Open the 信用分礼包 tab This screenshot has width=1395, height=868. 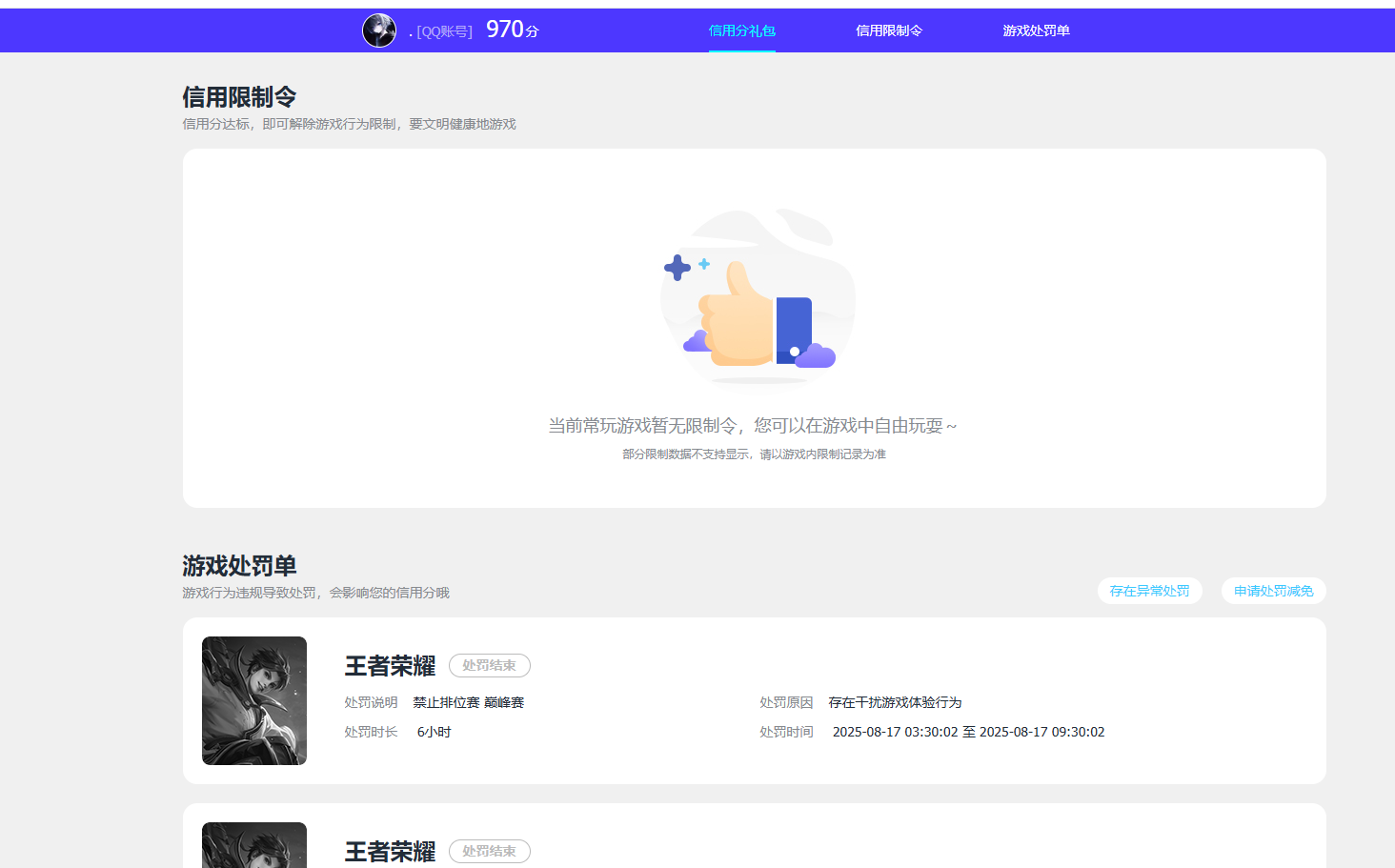point(741,30)
